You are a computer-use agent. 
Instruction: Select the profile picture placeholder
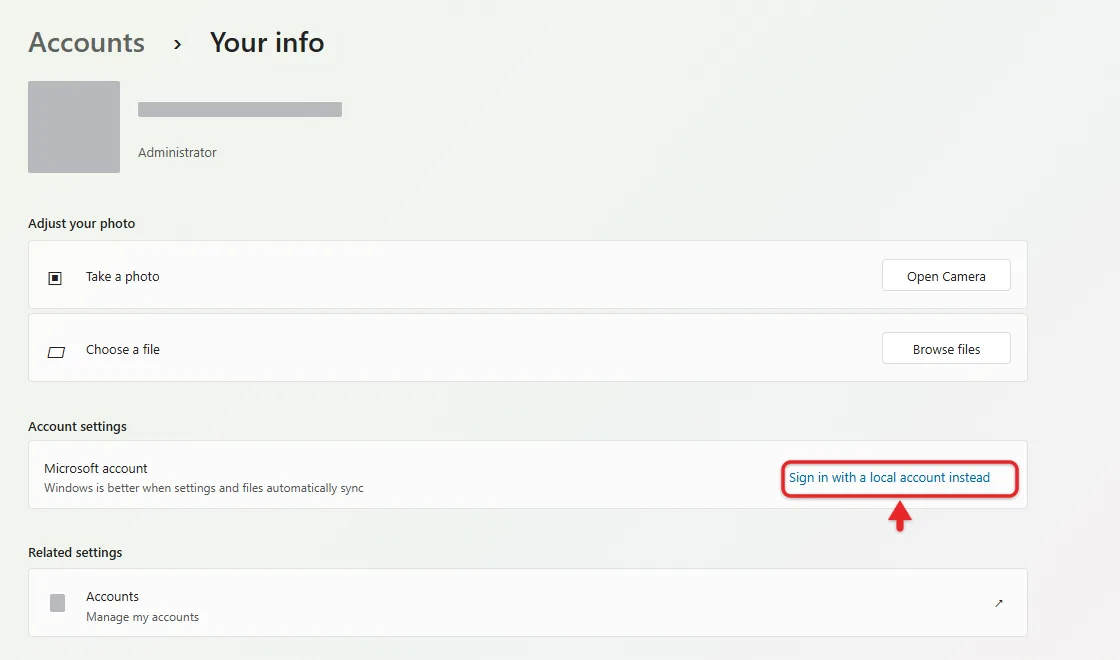coord(74,127)
